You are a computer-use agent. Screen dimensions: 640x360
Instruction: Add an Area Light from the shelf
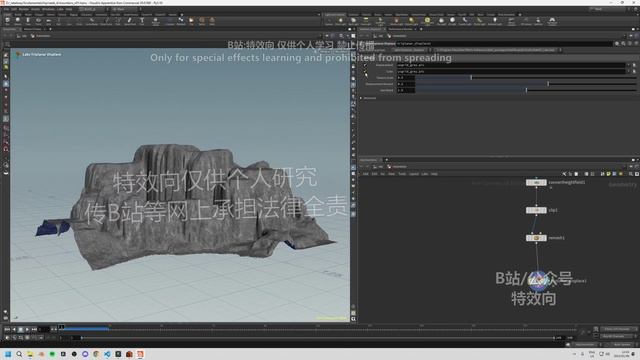point(366,21)
